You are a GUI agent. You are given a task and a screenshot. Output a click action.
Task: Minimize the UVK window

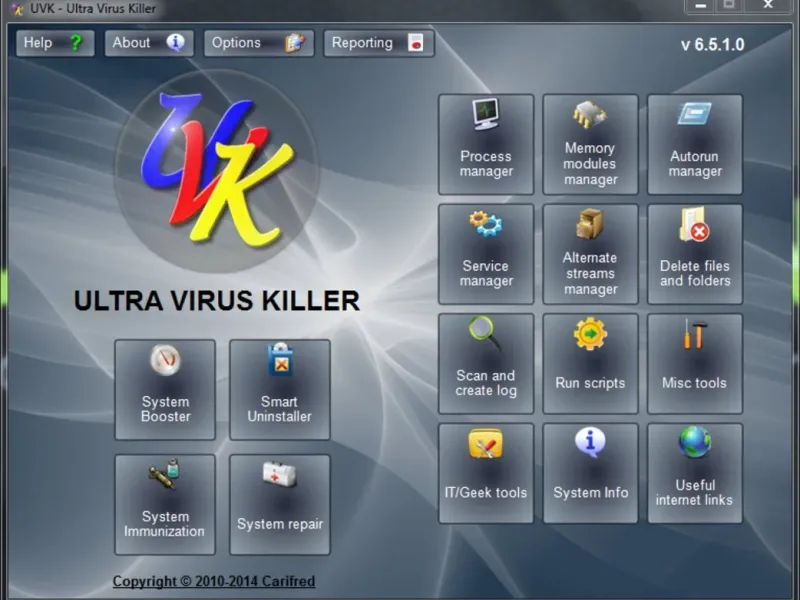tap(701, 6)
